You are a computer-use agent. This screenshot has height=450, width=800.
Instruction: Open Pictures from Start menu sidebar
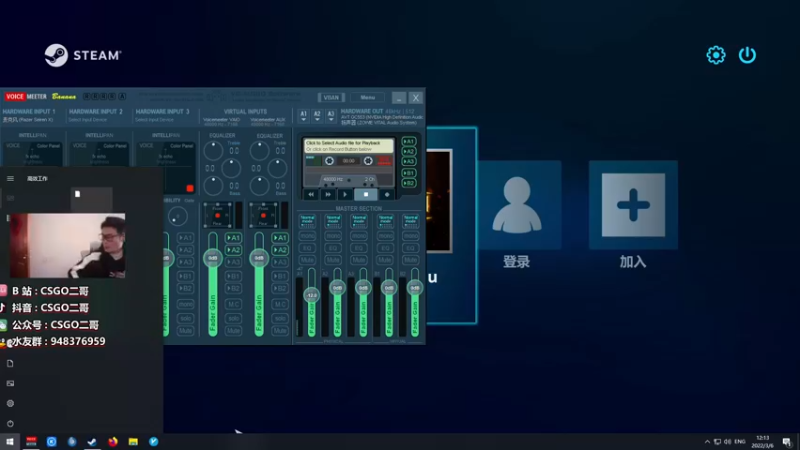click(x=10, y=384)
